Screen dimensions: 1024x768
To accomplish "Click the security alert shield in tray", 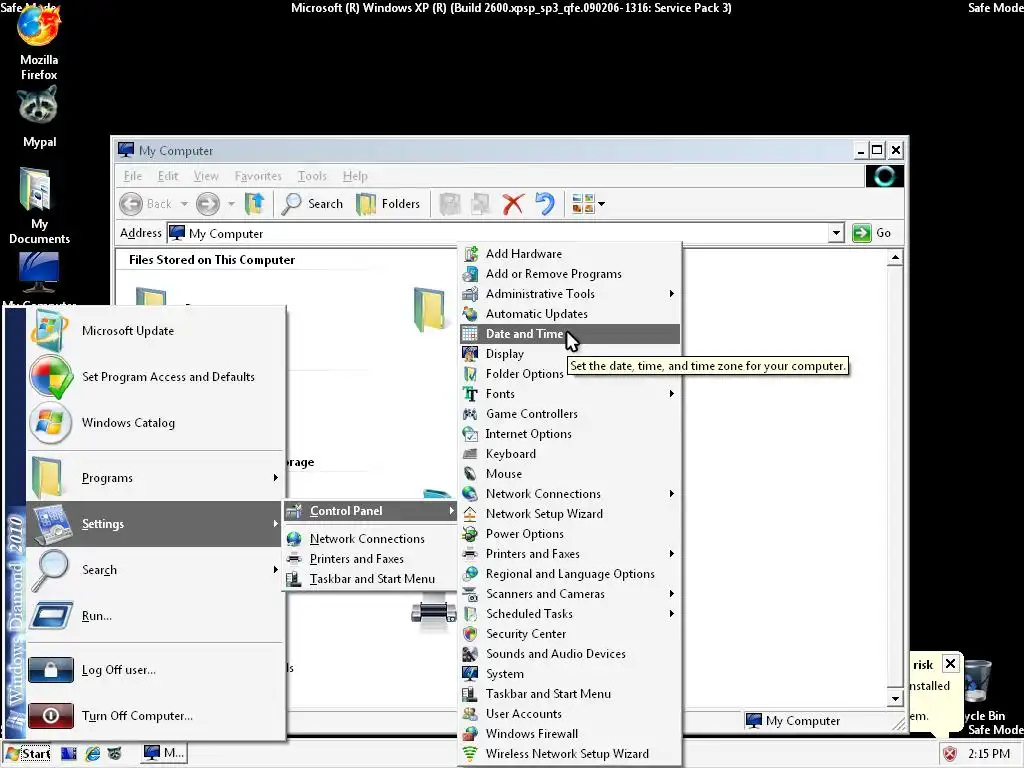I will pyautogui.click(x=950, y=754).
